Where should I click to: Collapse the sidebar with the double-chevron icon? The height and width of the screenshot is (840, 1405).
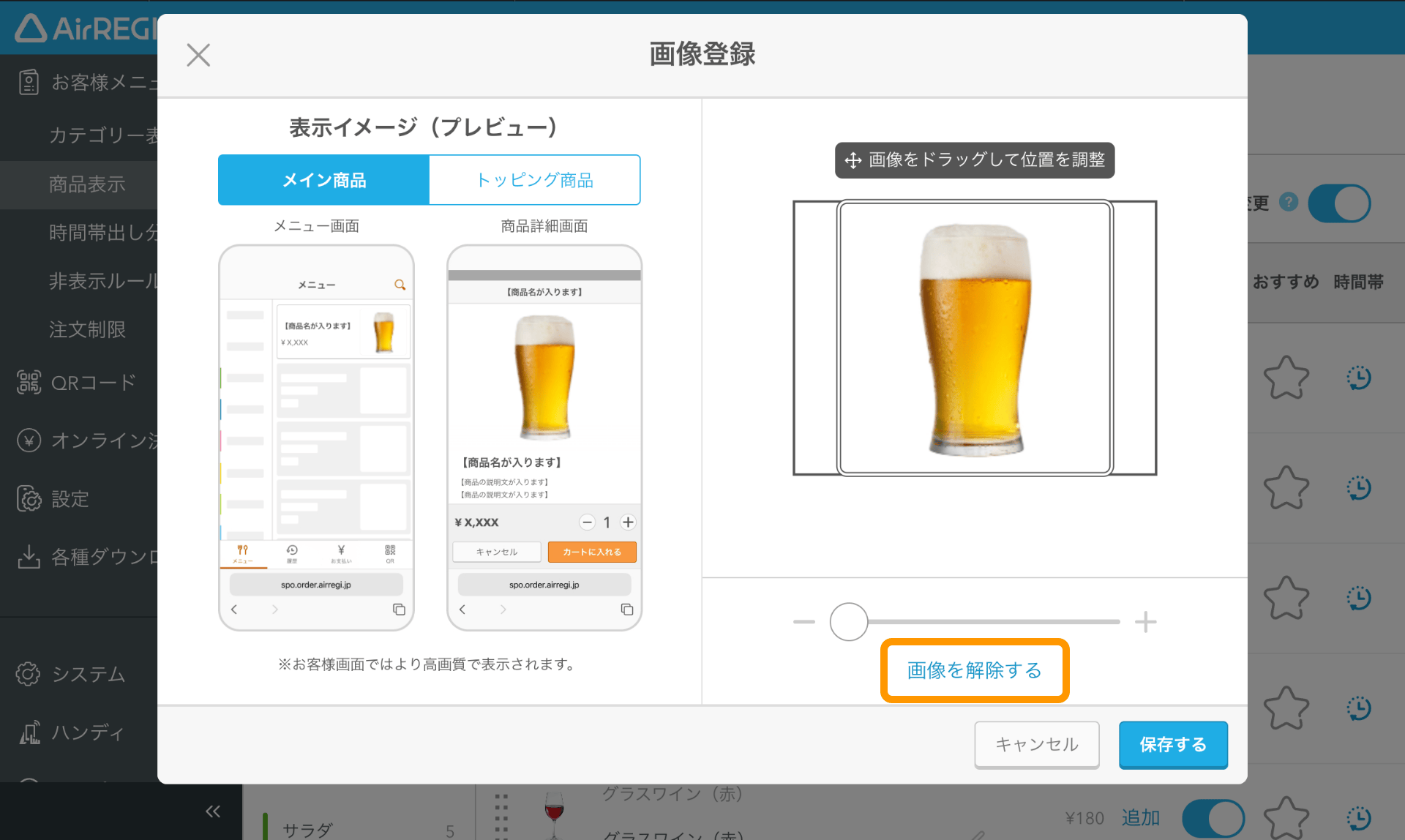213,811
